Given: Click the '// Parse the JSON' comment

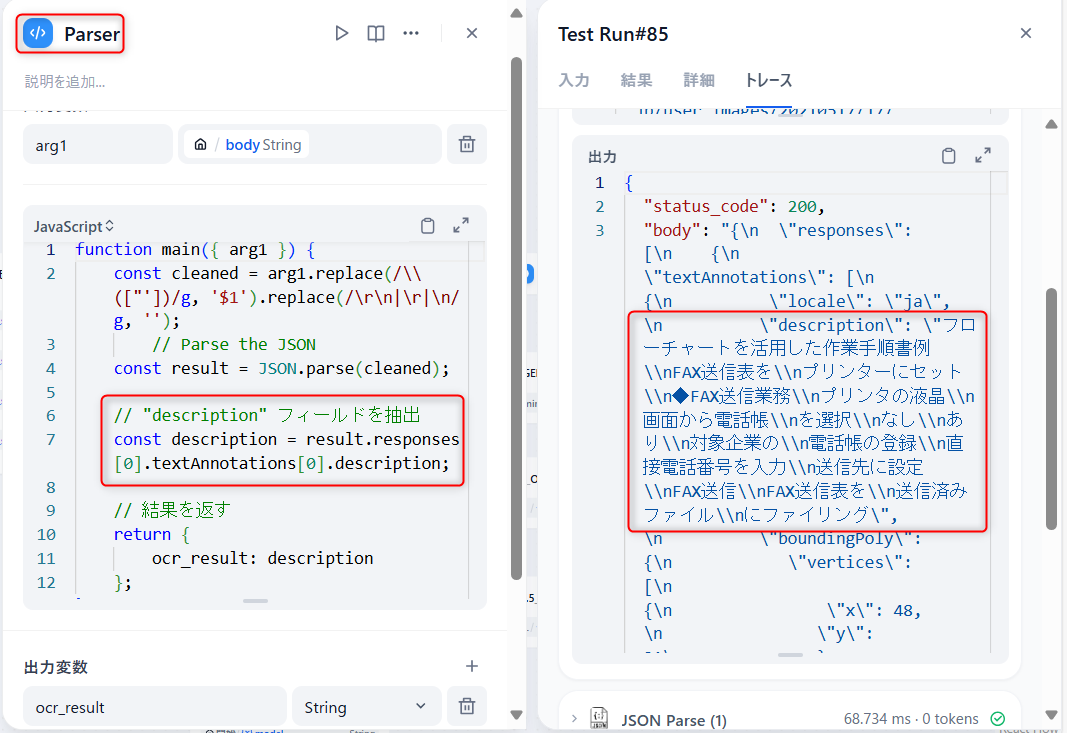Looking at the screenshot, I should point(234,344).
